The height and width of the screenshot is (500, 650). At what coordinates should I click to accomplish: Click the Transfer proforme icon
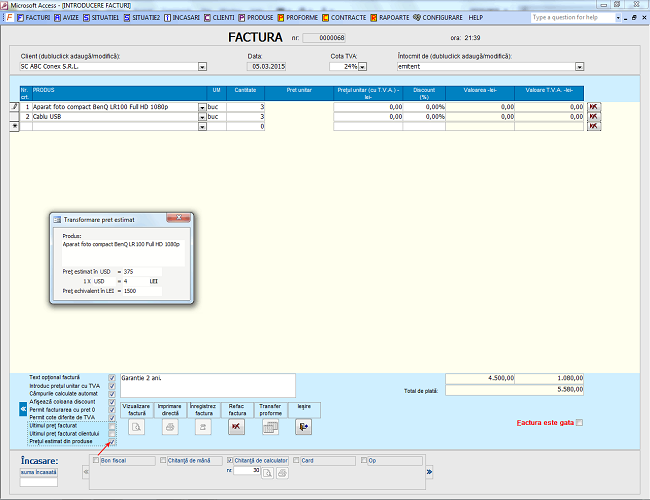(x=270, y=427)
